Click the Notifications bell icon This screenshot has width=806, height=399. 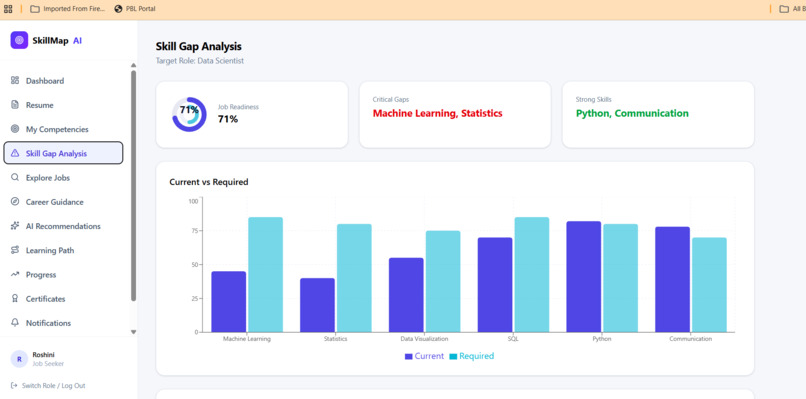coord(15,323)
